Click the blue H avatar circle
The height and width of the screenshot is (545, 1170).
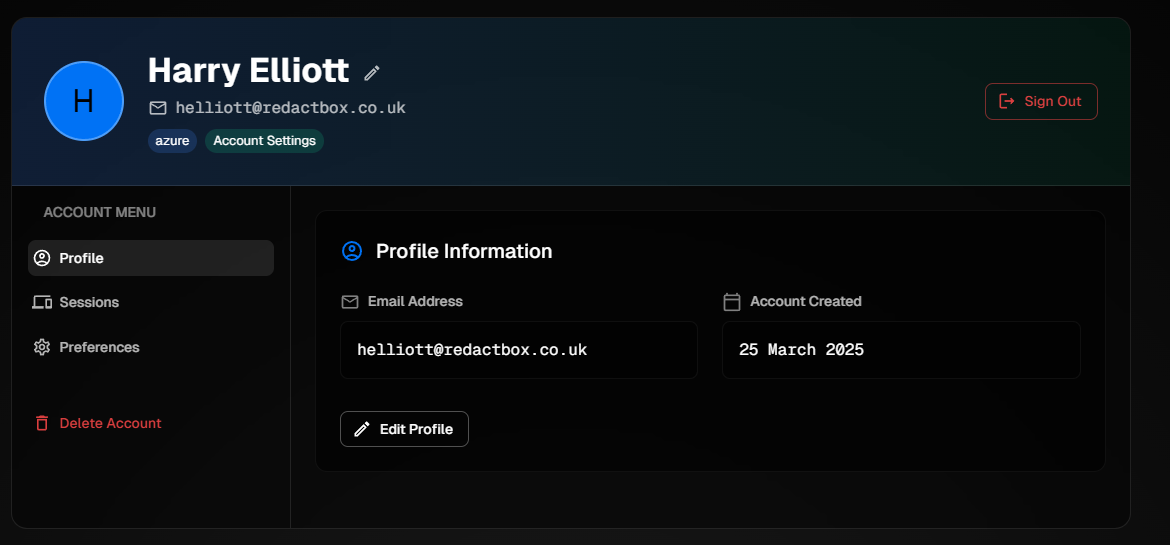click(x=84, y=101)
